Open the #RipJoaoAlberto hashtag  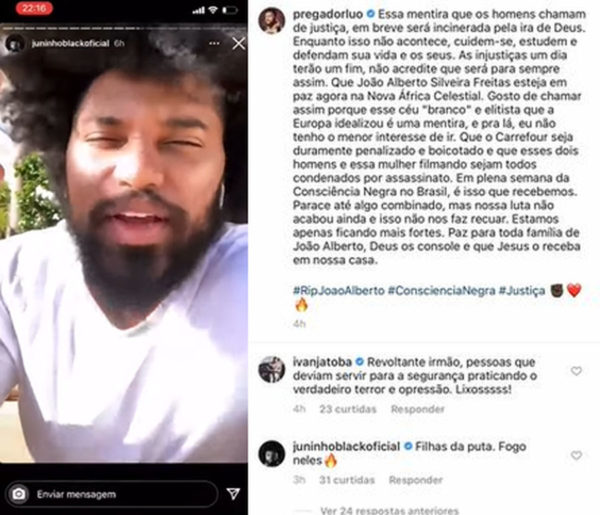click(x=339, y=290)
